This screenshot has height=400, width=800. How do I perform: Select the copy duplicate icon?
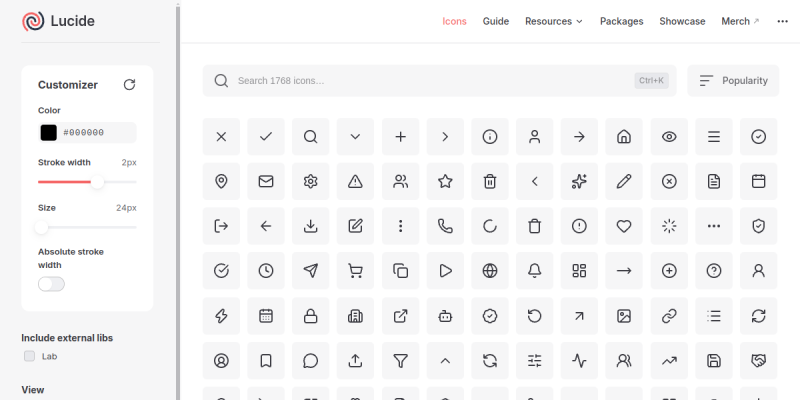coord(401,270)
